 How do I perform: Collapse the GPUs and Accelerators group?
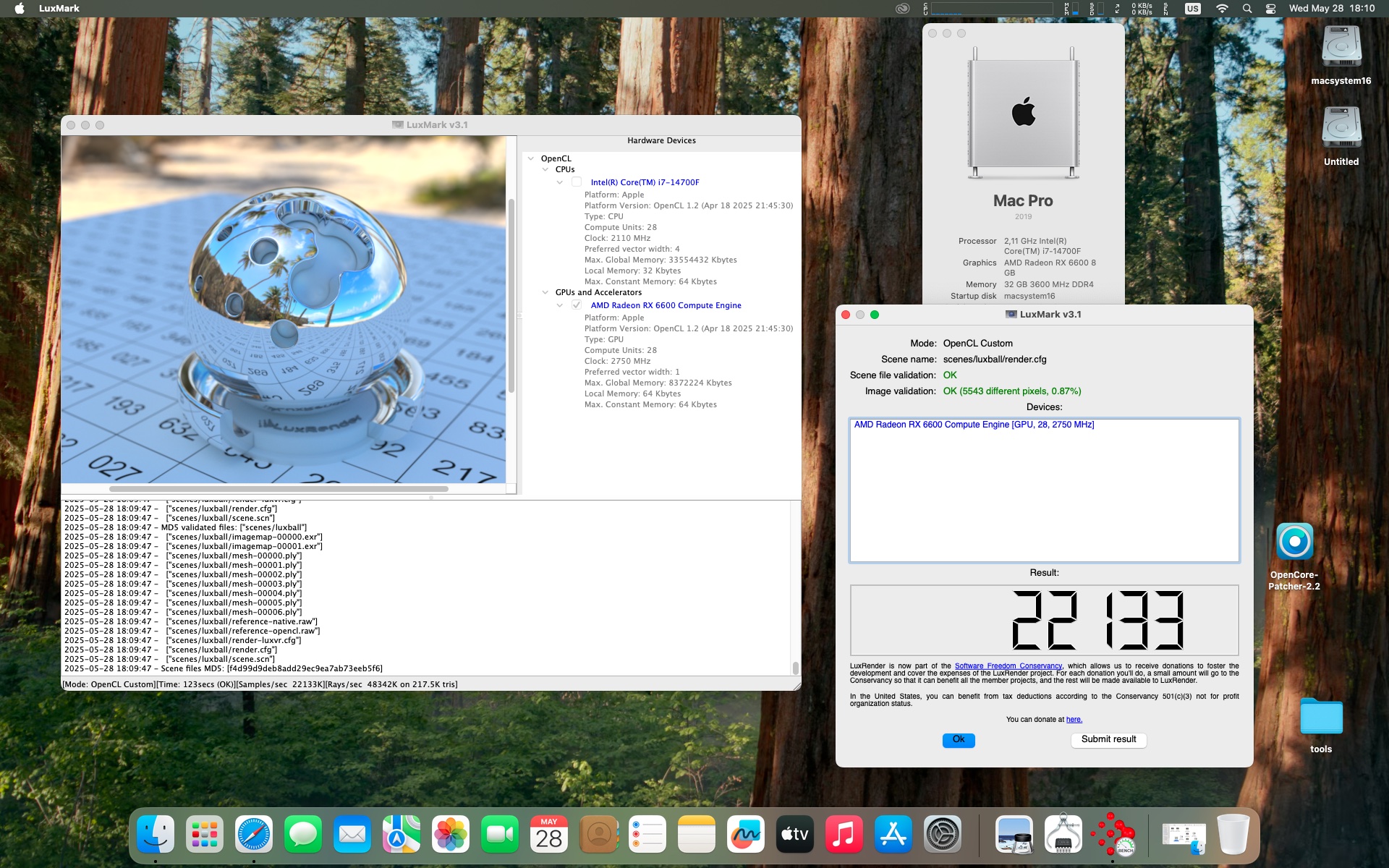point(545,292)
